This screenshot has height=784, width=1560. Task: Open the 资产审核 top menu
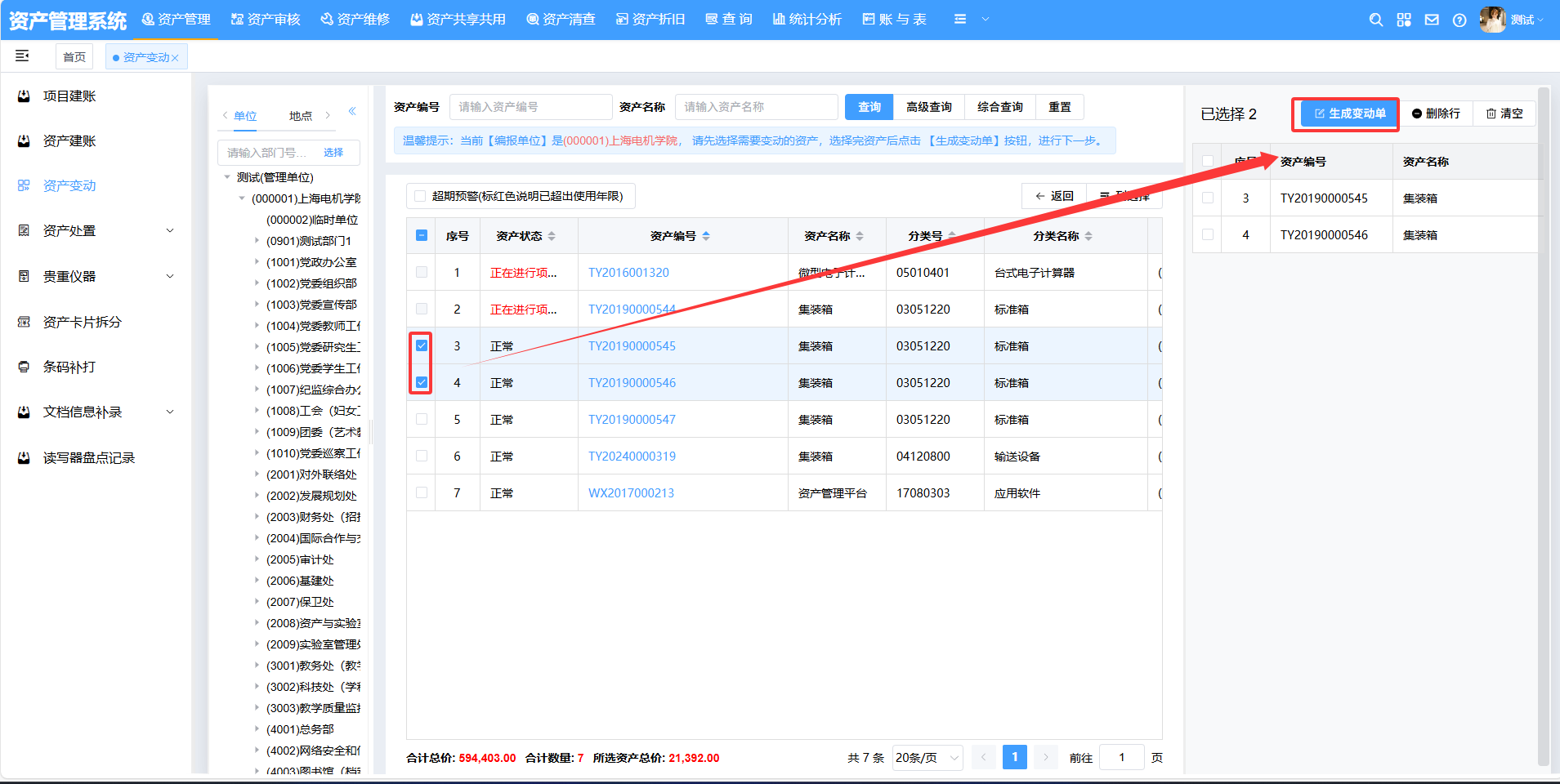point(266,19)
